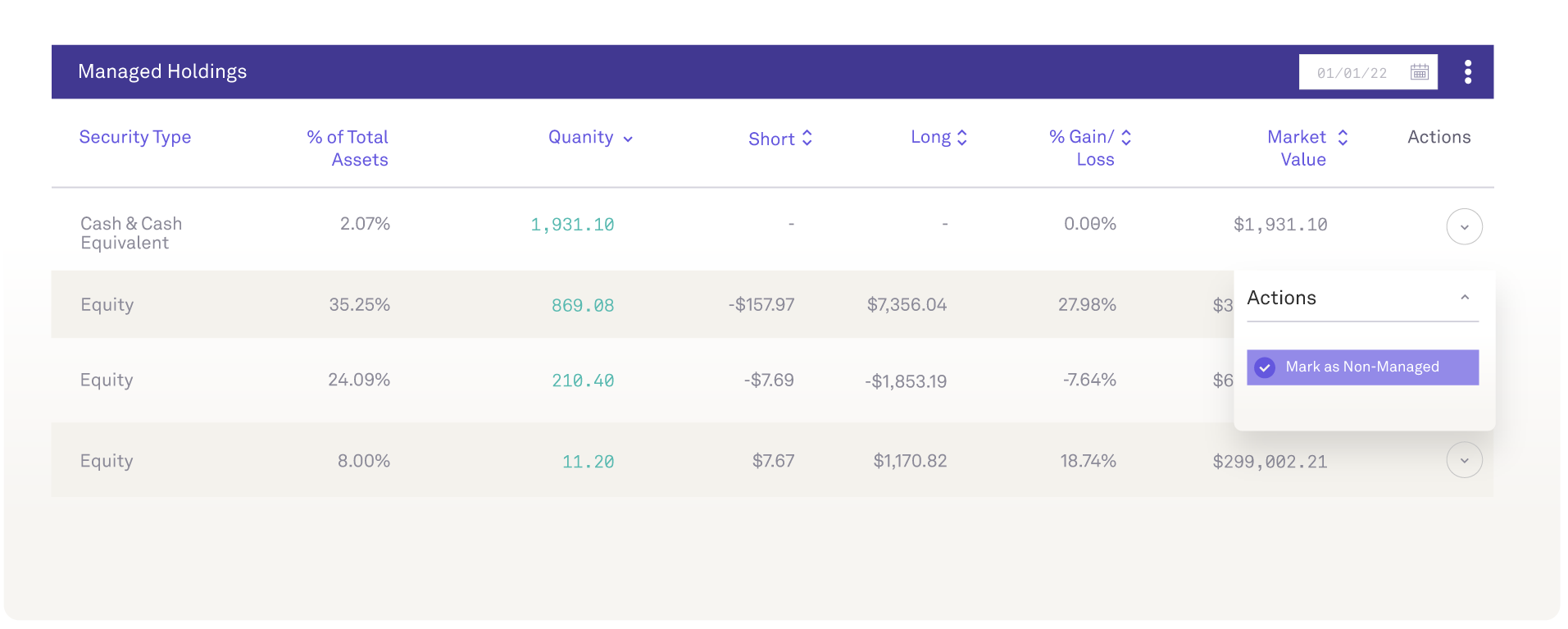The height and width of the screenshot is (629, 1568).
Task: Click the Security Type column header
Action: tap(134, 137)
